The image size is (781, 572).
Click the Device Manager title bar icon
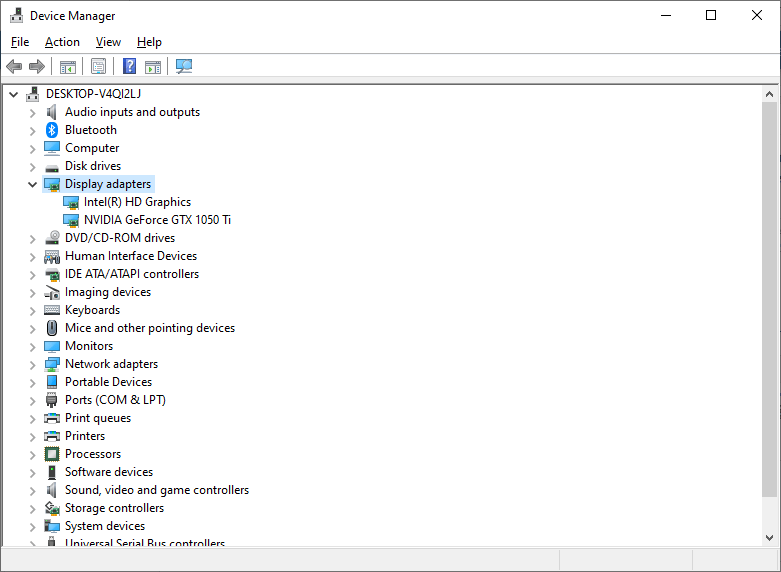click(16, 15)
